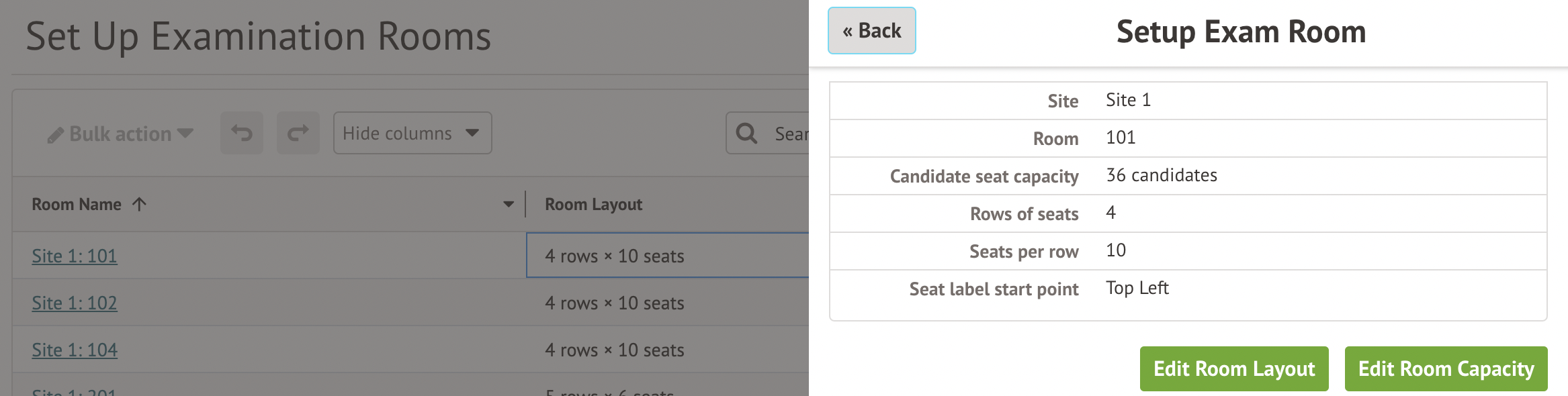Expand the Hide columns dropdown
1568x396 pixels.
412,133
